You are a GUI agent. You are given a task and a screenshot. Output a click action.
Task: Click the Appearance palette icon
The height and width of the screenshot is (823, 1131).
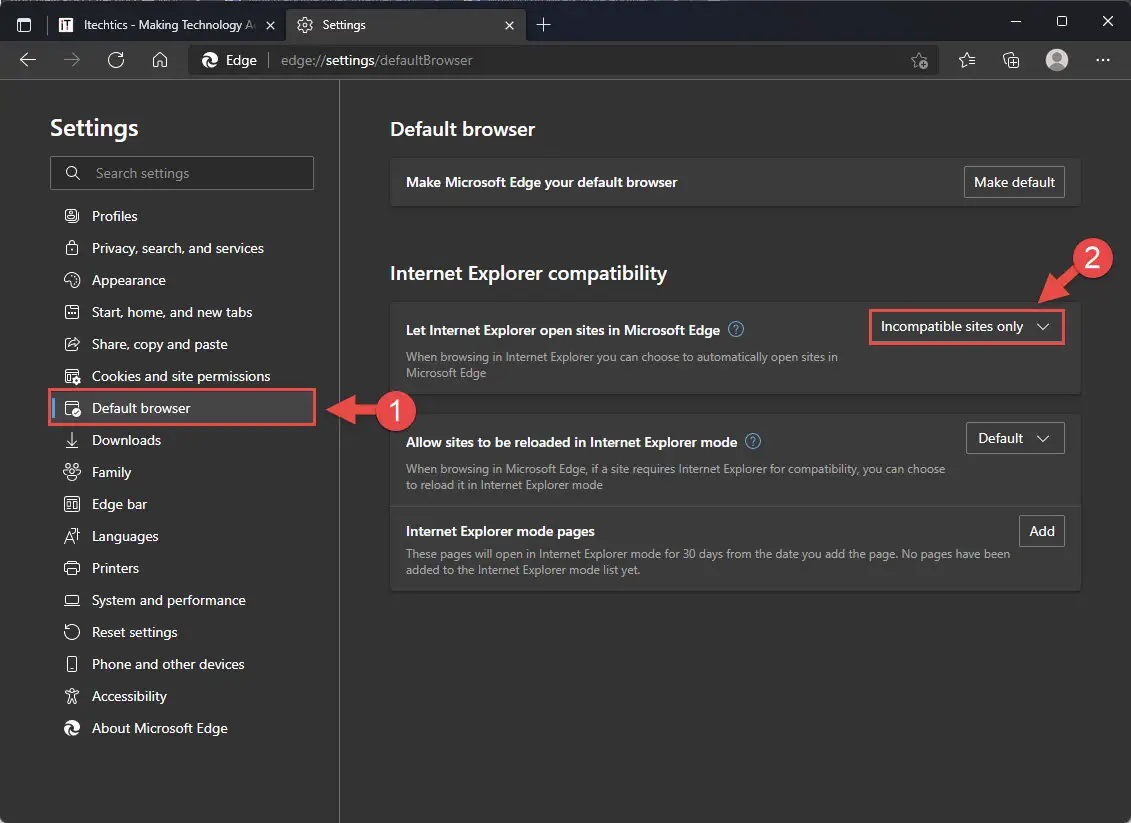(72, 280)
